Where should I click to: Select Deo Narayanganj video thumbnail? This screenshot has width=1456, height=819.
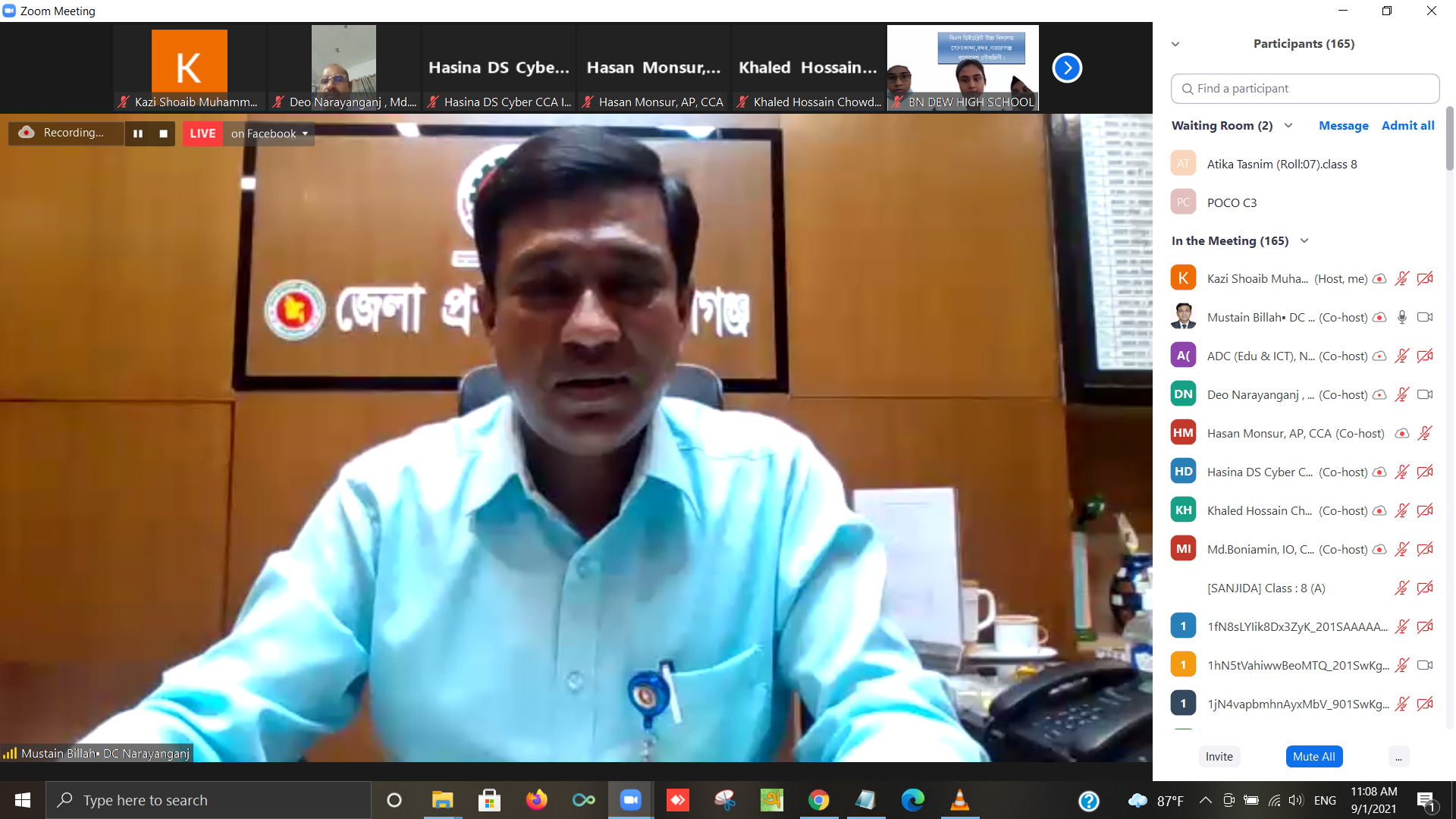pyautogui.click(x=344, y=68)
